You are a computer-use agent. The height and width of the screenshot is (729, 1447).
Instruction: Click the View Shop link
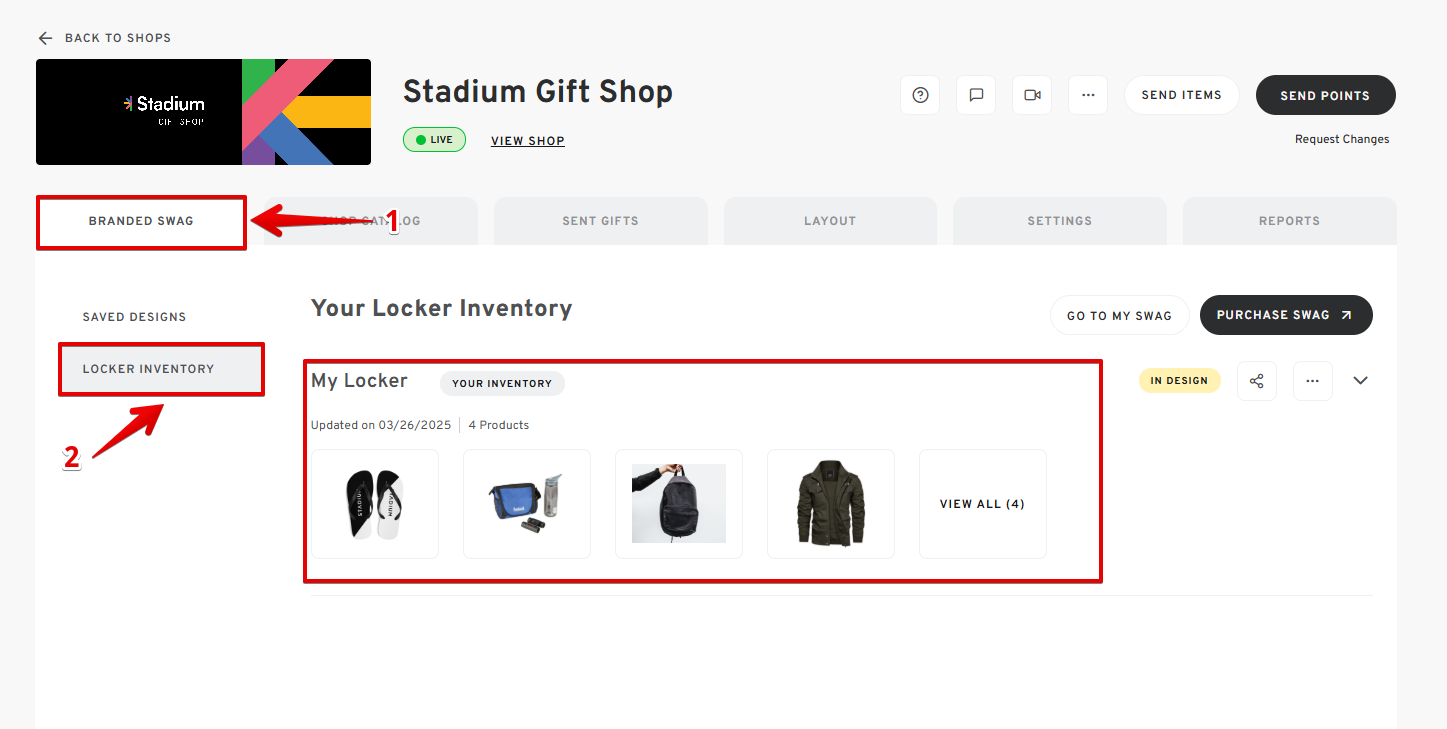(528, 141)
